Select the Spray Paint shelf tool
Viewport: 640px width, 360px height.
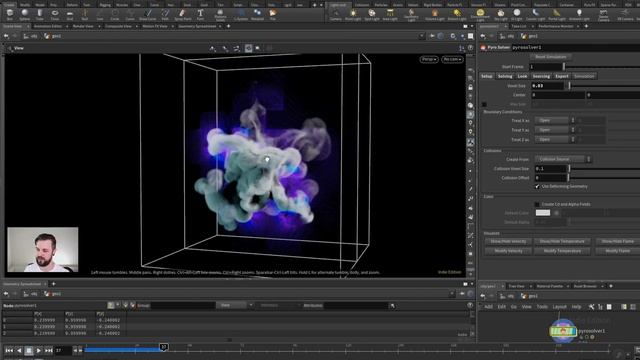click(182, 15)
